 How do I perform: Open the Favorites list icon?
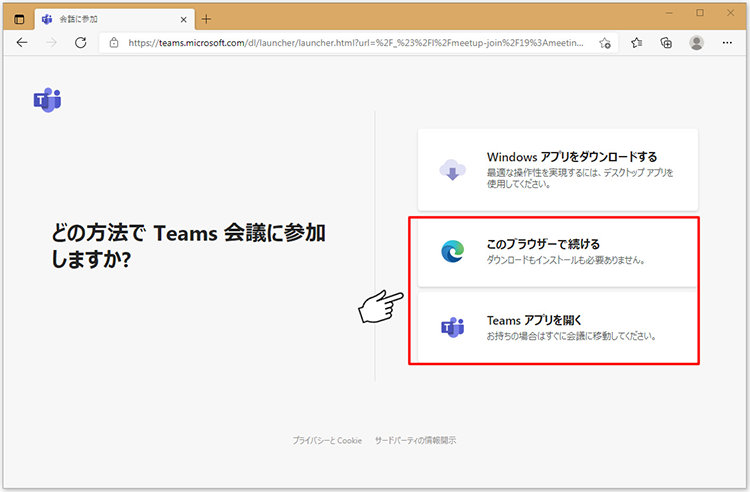(x=636, y=43)
